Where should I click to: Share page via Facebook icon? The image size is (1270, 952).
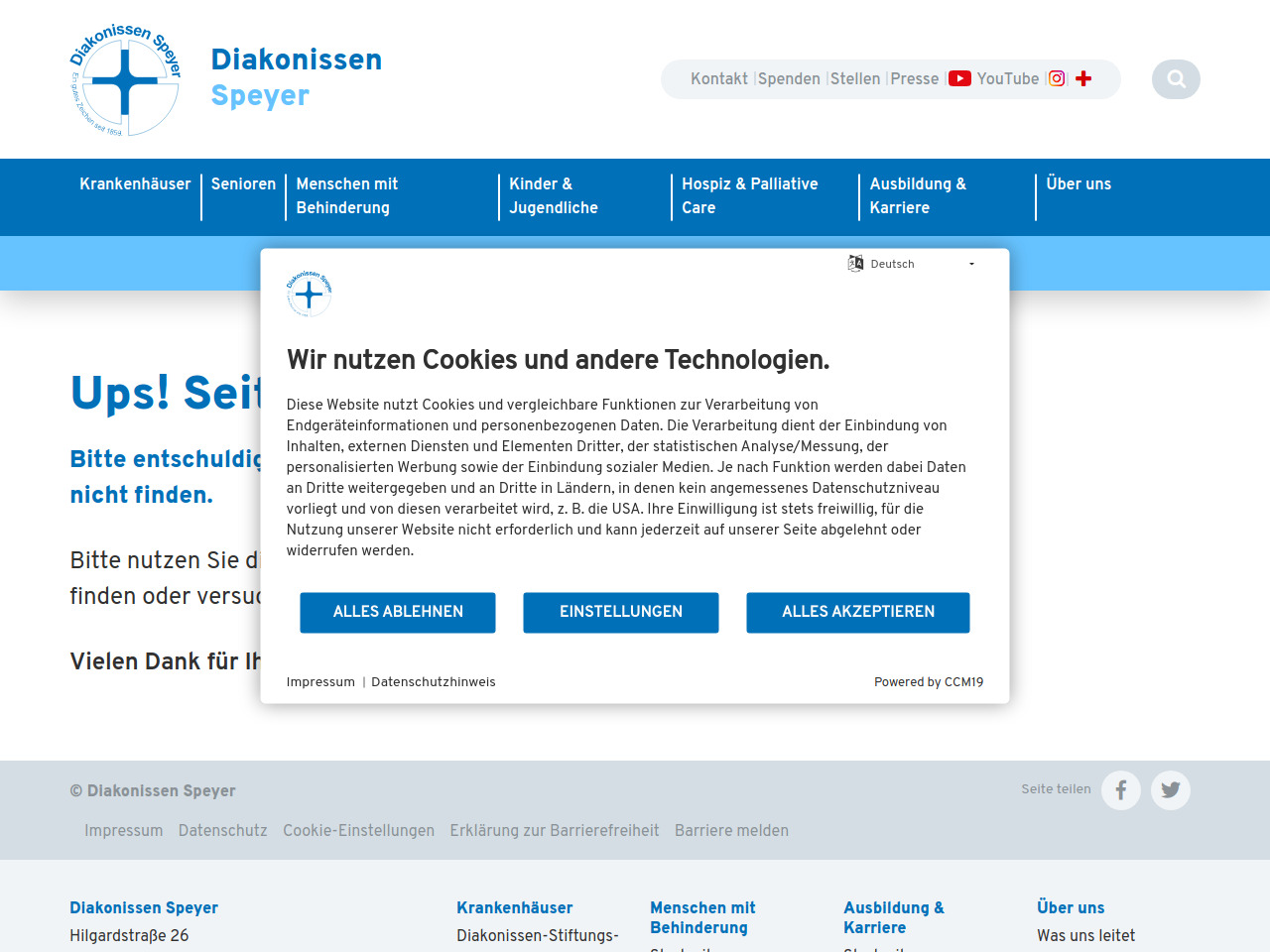1121,790
